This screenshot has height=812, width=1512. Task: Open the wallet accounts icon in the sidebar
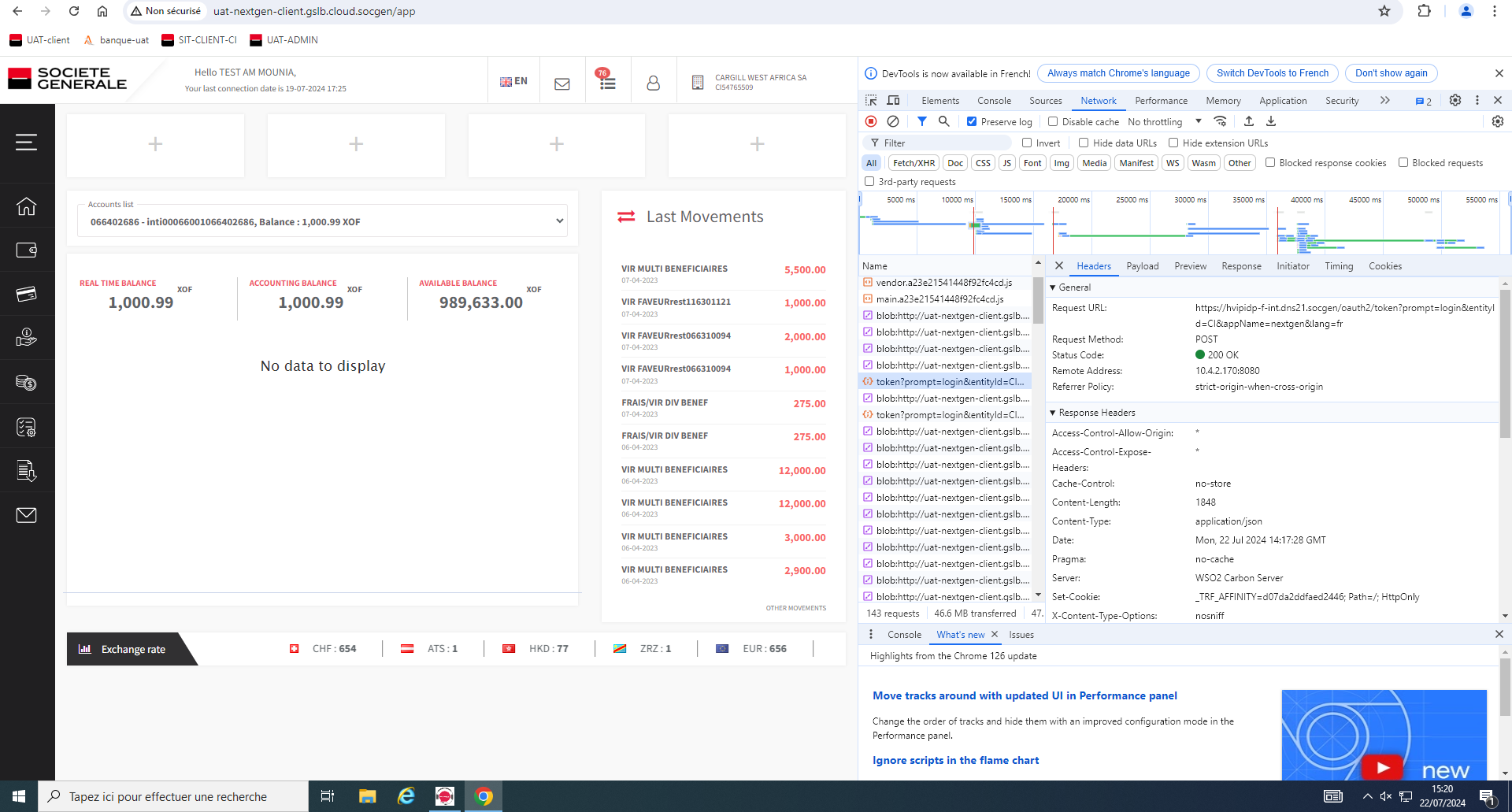click(26, 250)
